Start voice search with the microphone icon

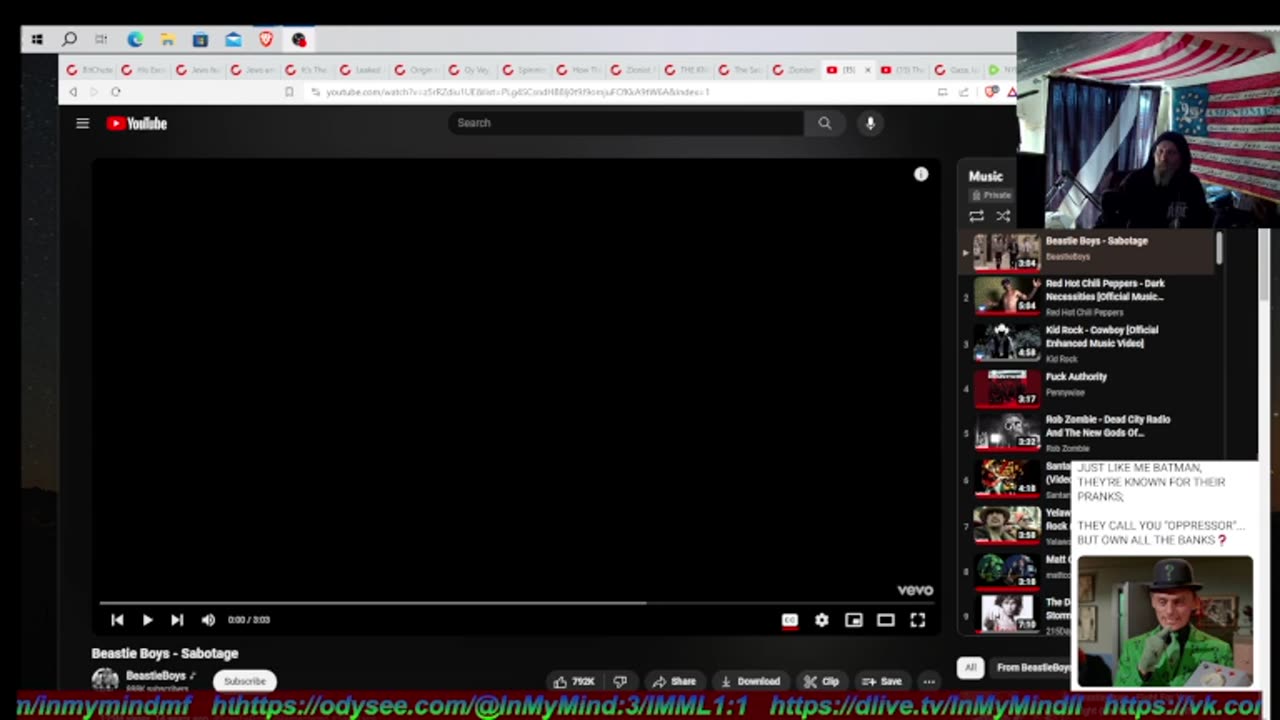(x=870, y=123)
